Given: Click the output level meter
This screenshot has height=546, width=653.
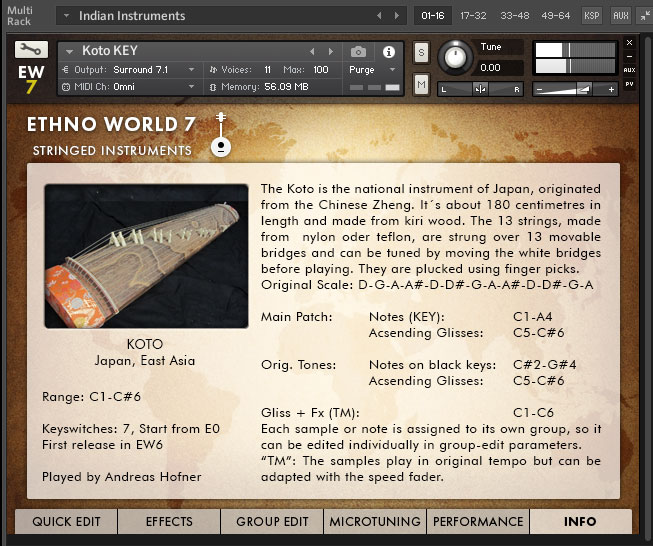Looking at the screenshot, I should point(575,58).
